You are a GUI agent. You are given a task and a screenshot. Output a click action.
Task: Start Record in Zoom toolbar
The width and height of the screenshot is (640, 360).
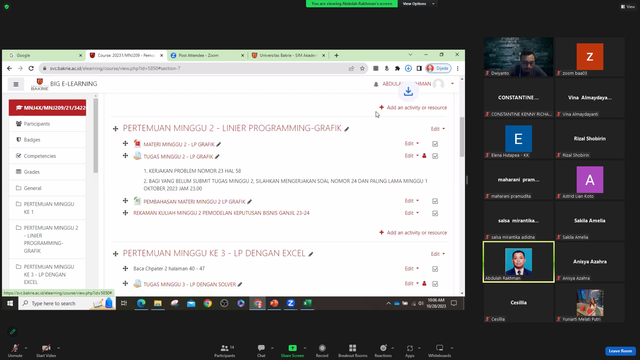pos(322,350)
